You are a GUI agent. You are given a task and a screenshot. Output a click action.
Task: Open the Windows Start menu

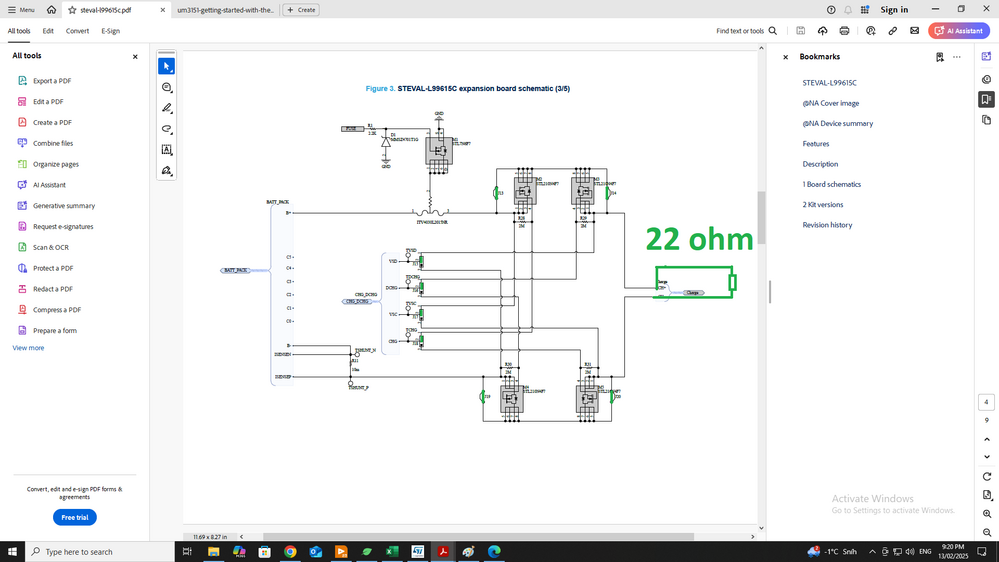tap(12, 551)
